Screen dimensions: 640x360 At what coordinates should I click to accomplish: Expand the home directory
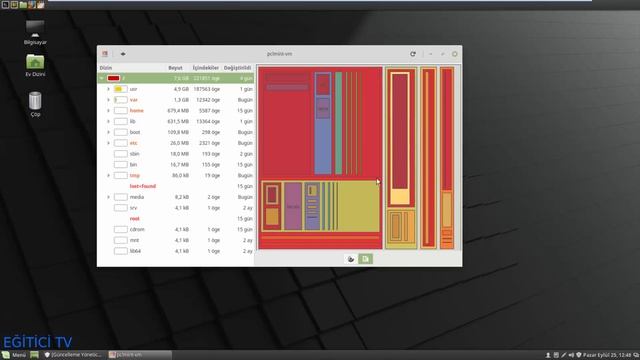coord(109,111)
